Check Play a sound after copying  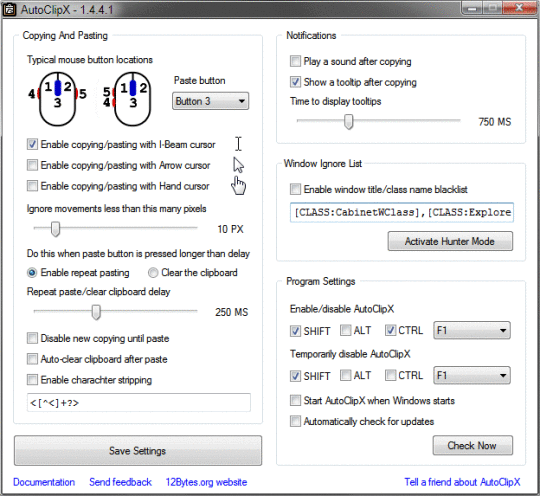(x=295, y=61)
